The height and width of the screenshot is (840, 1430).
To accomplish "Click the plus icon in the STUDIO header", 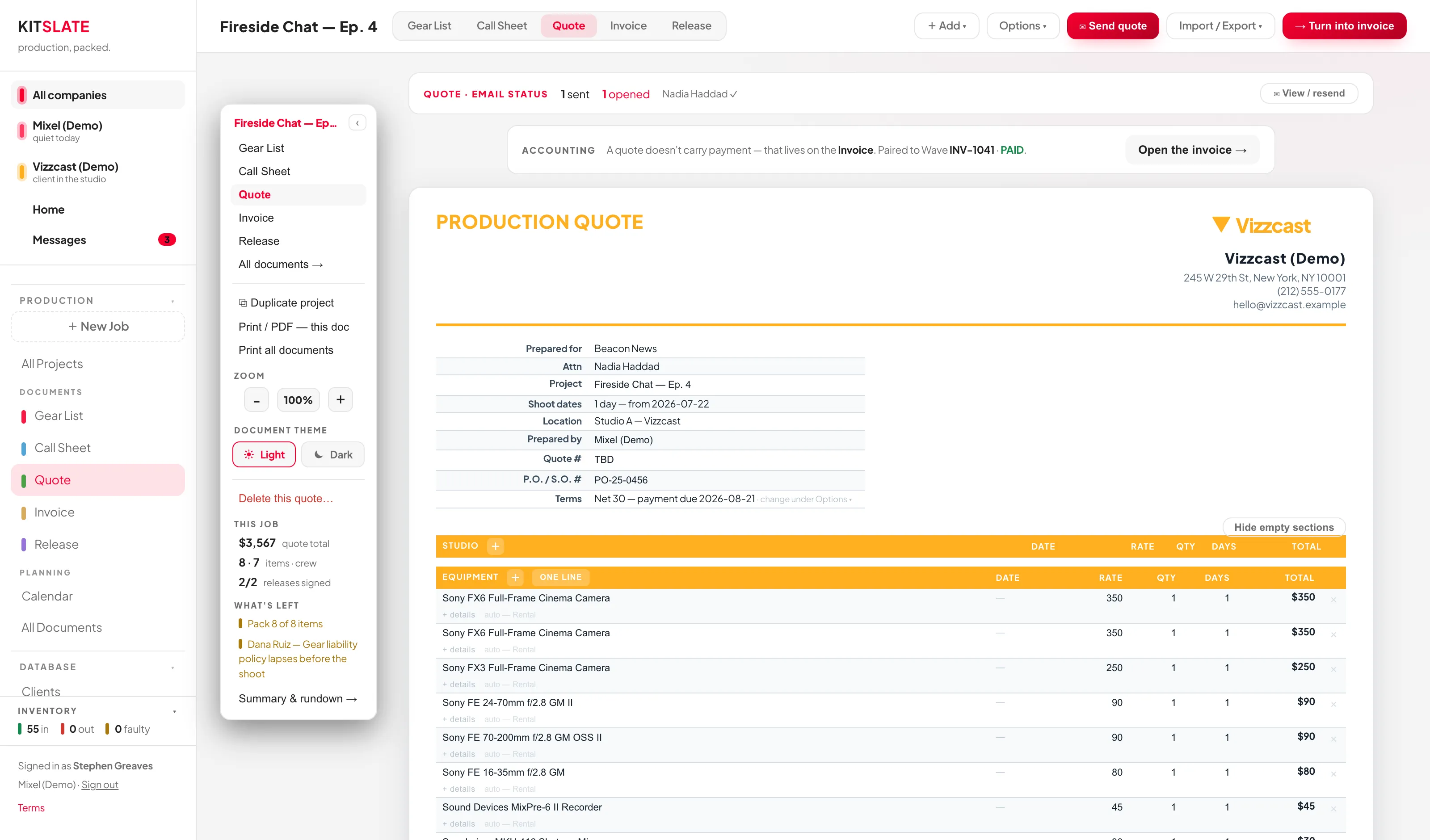I will coord(496,546).
